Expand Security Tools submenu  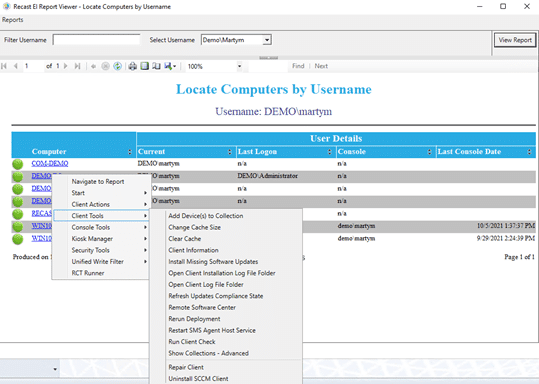point(100,250)
